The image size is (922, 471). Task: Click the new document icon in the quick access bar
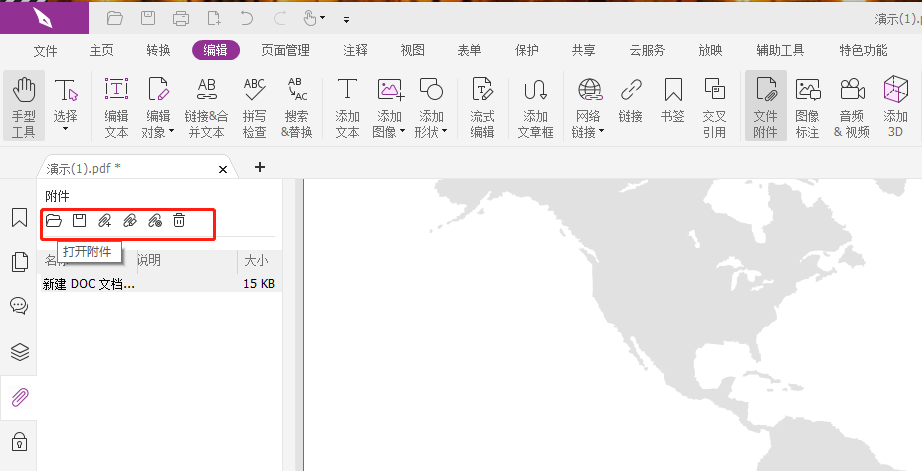pos(215,18)
